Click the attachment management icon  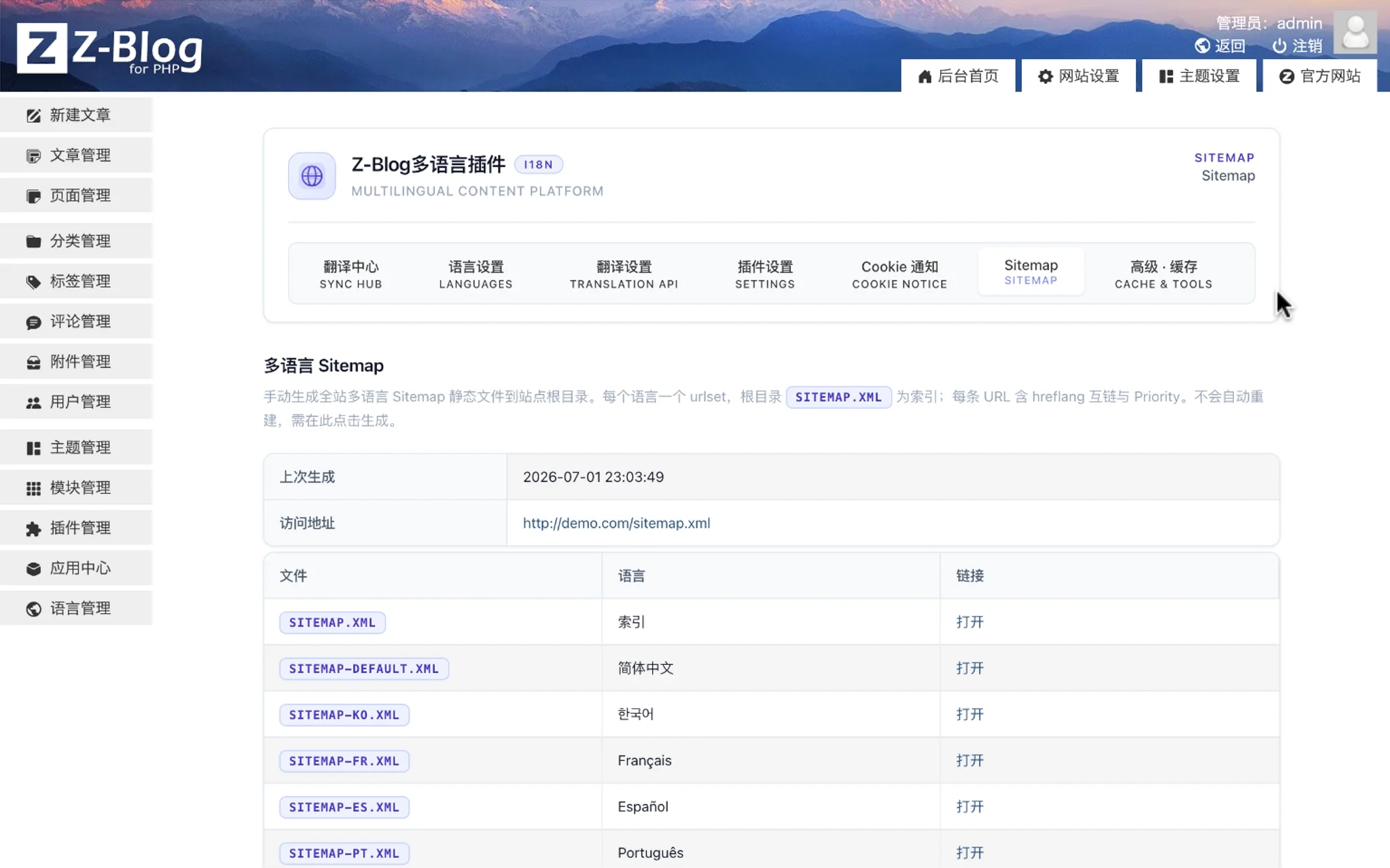(x=33, y=362)
